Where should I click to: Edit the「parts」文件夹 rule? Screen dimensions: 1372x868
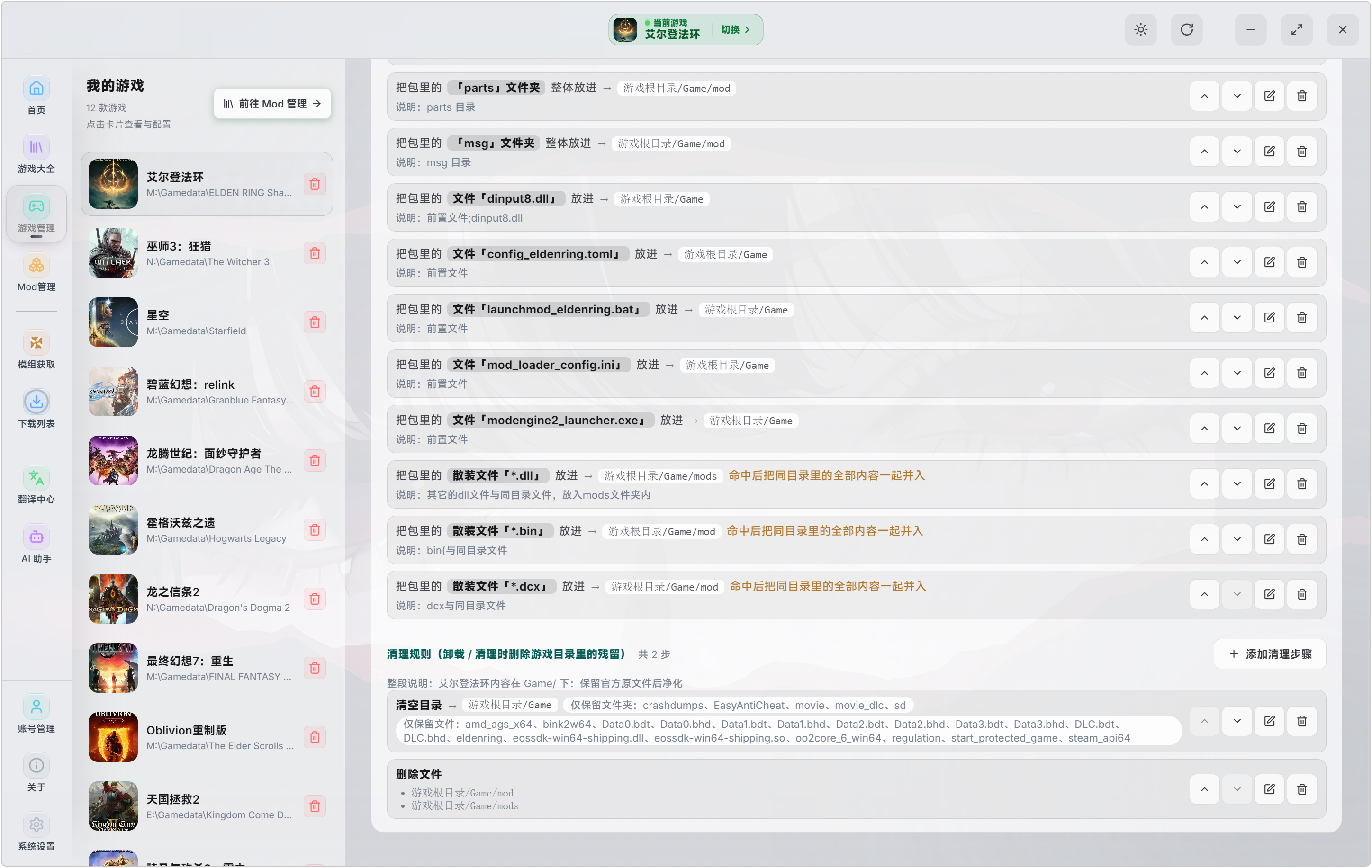point(1270,96)
